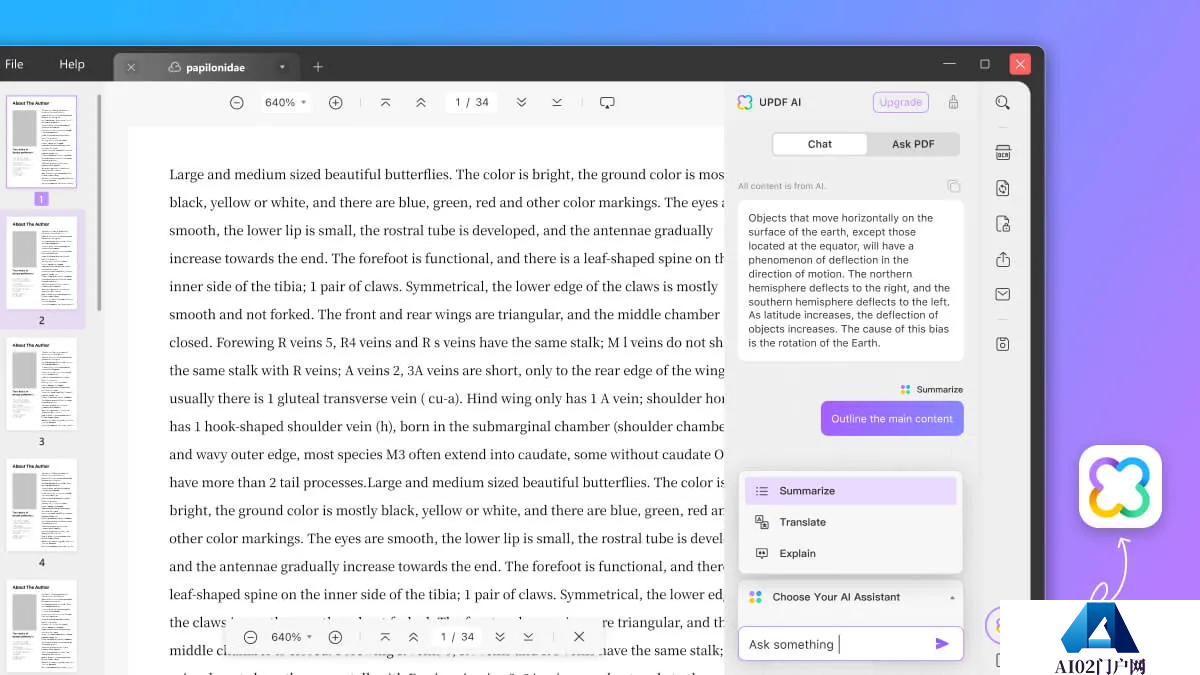Click the All content is from AI notice

[782, 186]
